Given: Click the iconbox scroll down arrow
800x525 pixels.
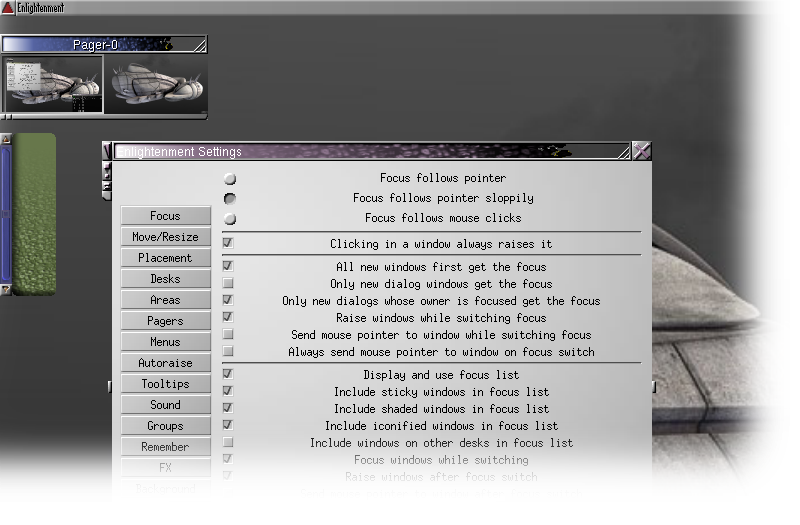Looking at the screenshot, I should pyautogui.click(x=6, y=290).
